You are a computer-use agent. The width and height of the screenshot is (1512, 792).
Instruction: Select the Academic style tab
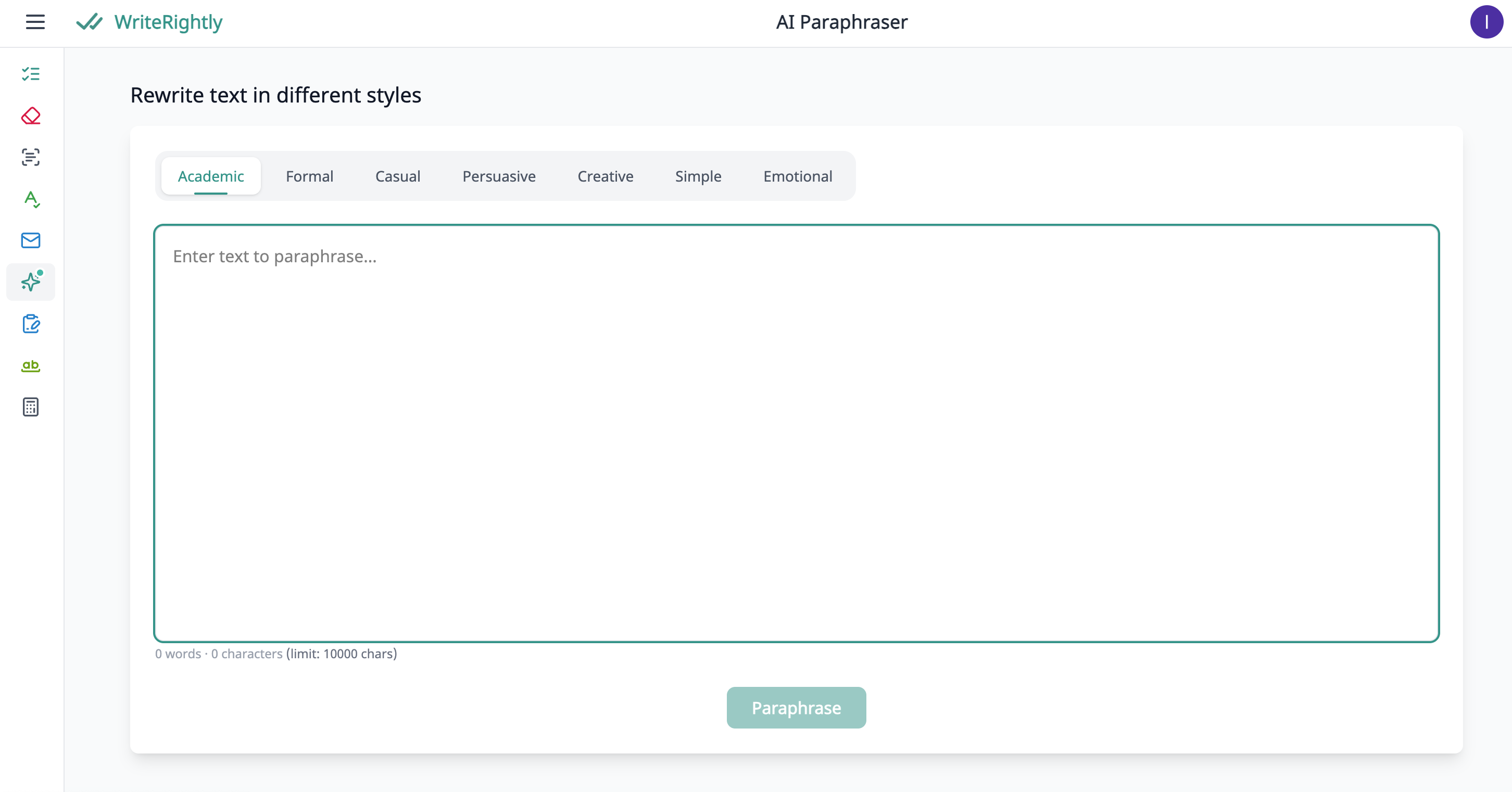pyautogui.click(x=211, y=176)
